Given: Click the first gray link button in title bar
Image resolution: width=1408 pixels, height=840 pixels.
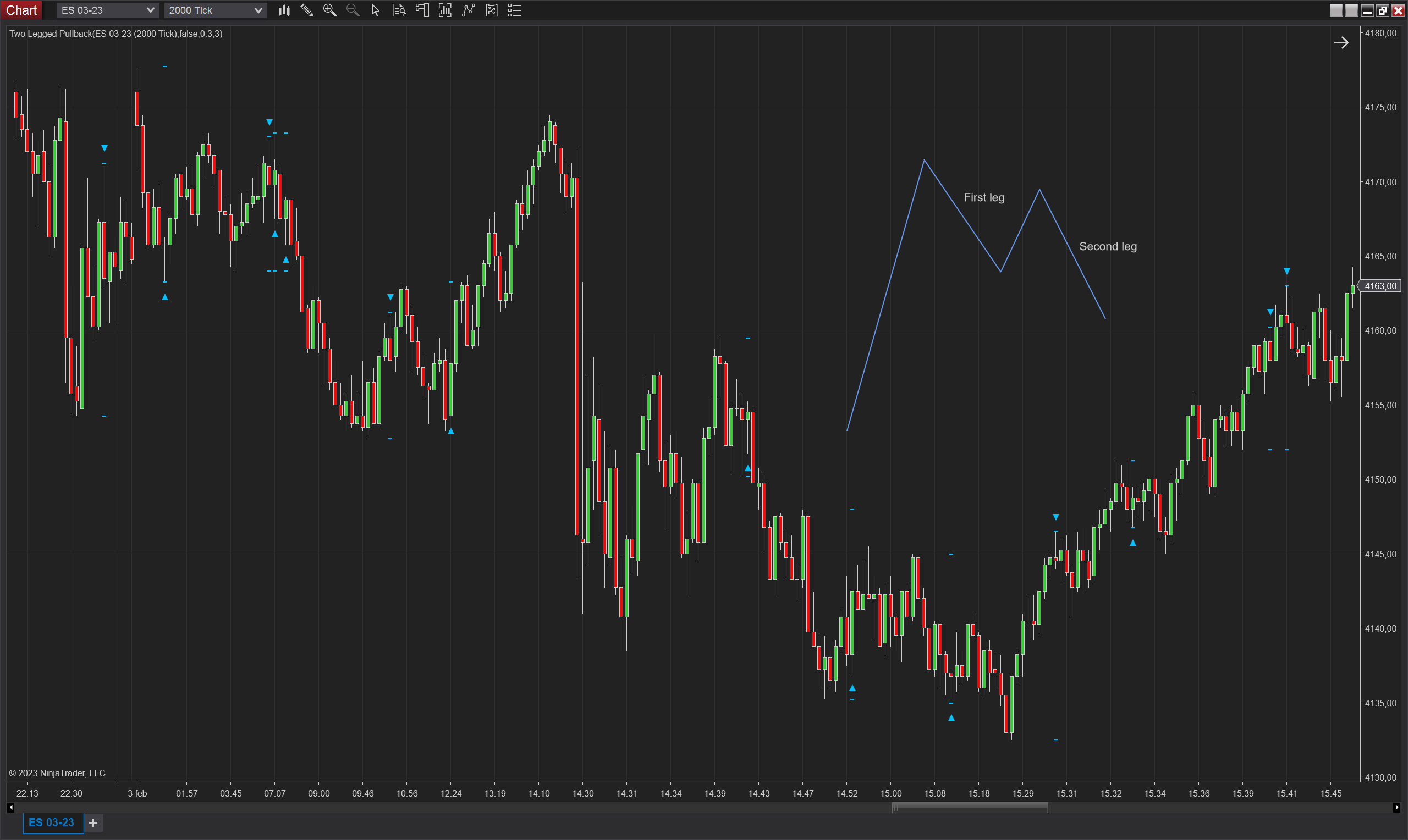Looking at the screenshot, I should click(x=1336, y=10).
